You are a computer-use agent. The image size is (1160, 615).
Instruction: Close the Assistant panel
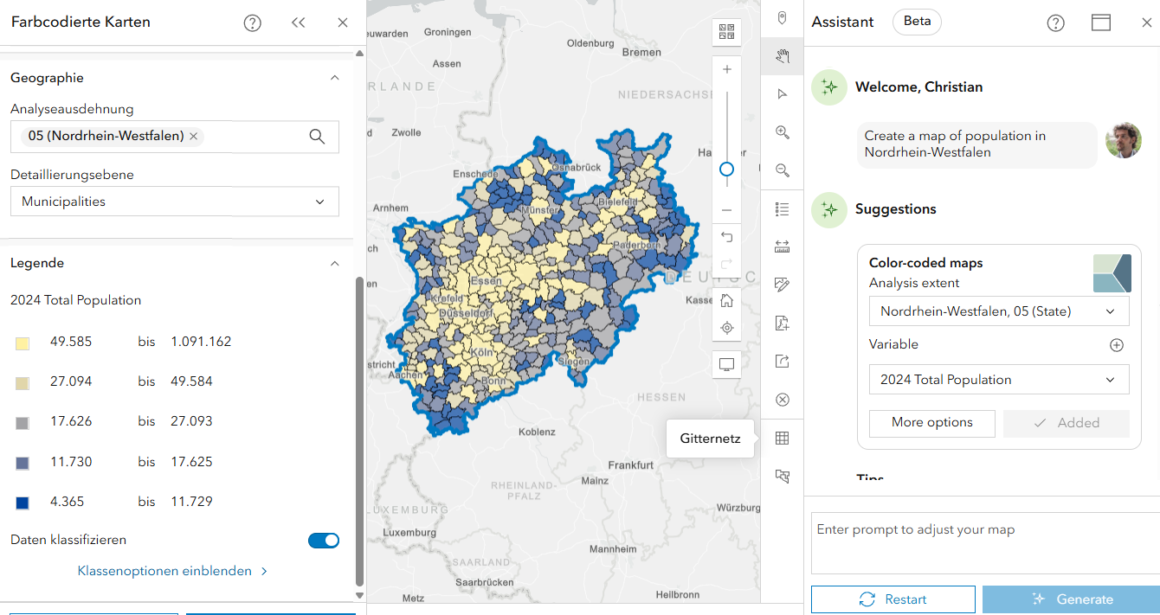(x=1146, y=23)
